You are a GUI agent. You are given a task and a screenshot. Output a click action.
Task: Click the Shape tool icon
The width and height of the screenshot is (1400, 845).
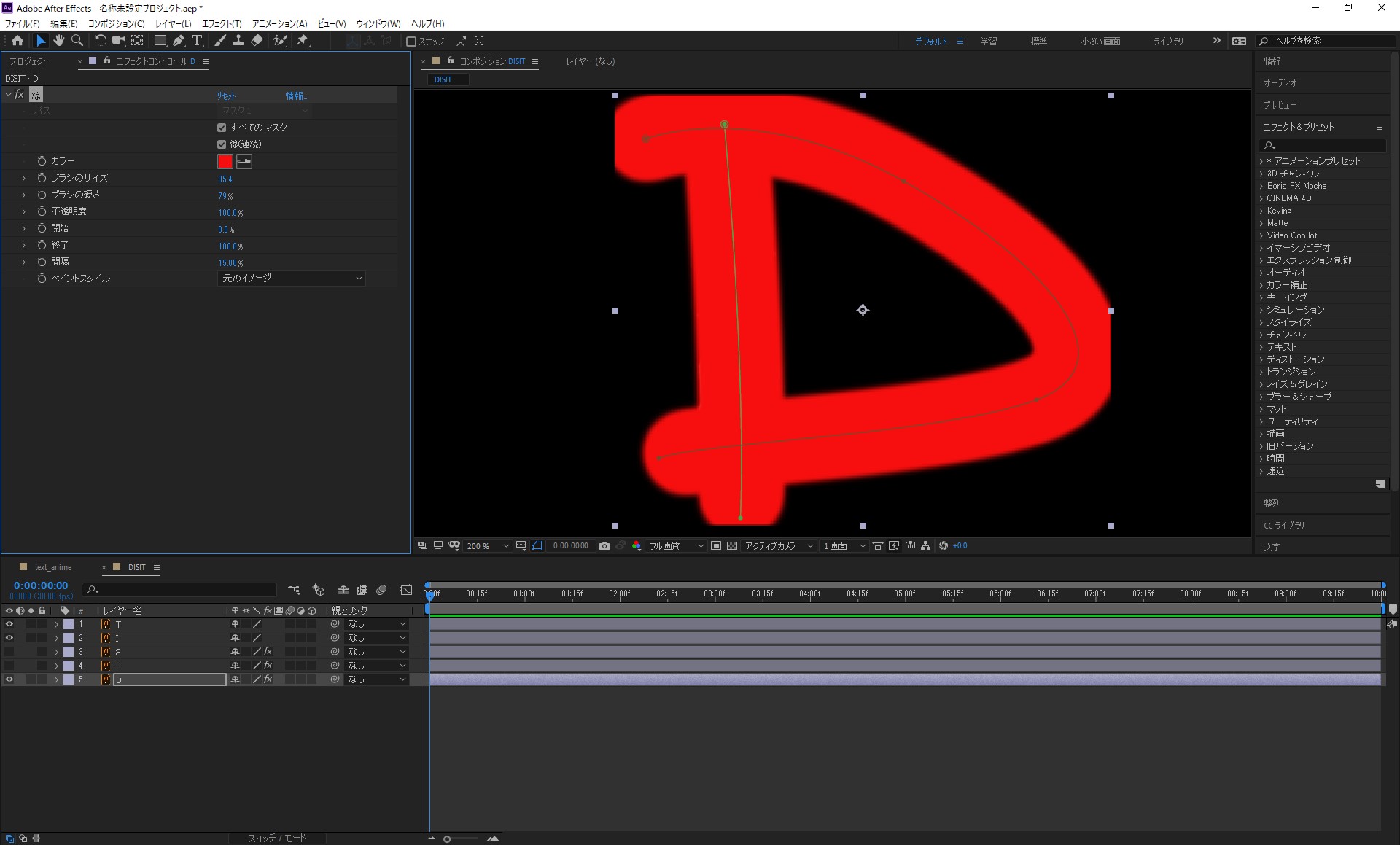pos(158,40)
